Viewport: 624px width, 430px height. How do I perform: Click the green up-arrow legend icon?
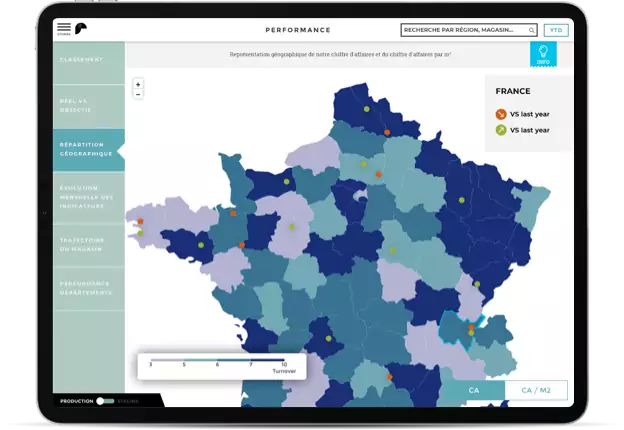(501, 130)
